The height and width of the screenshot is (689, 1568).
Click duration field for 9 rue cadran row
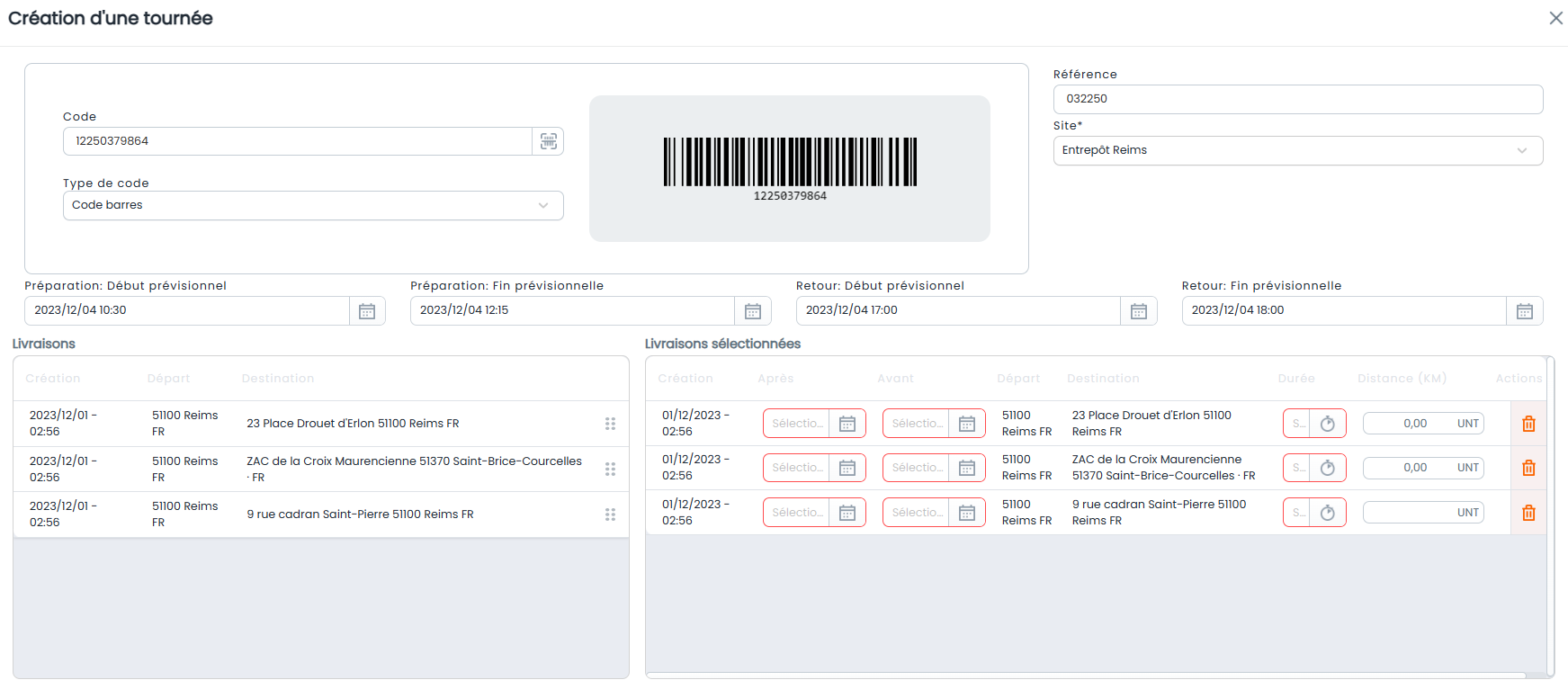click(1297, 513)
